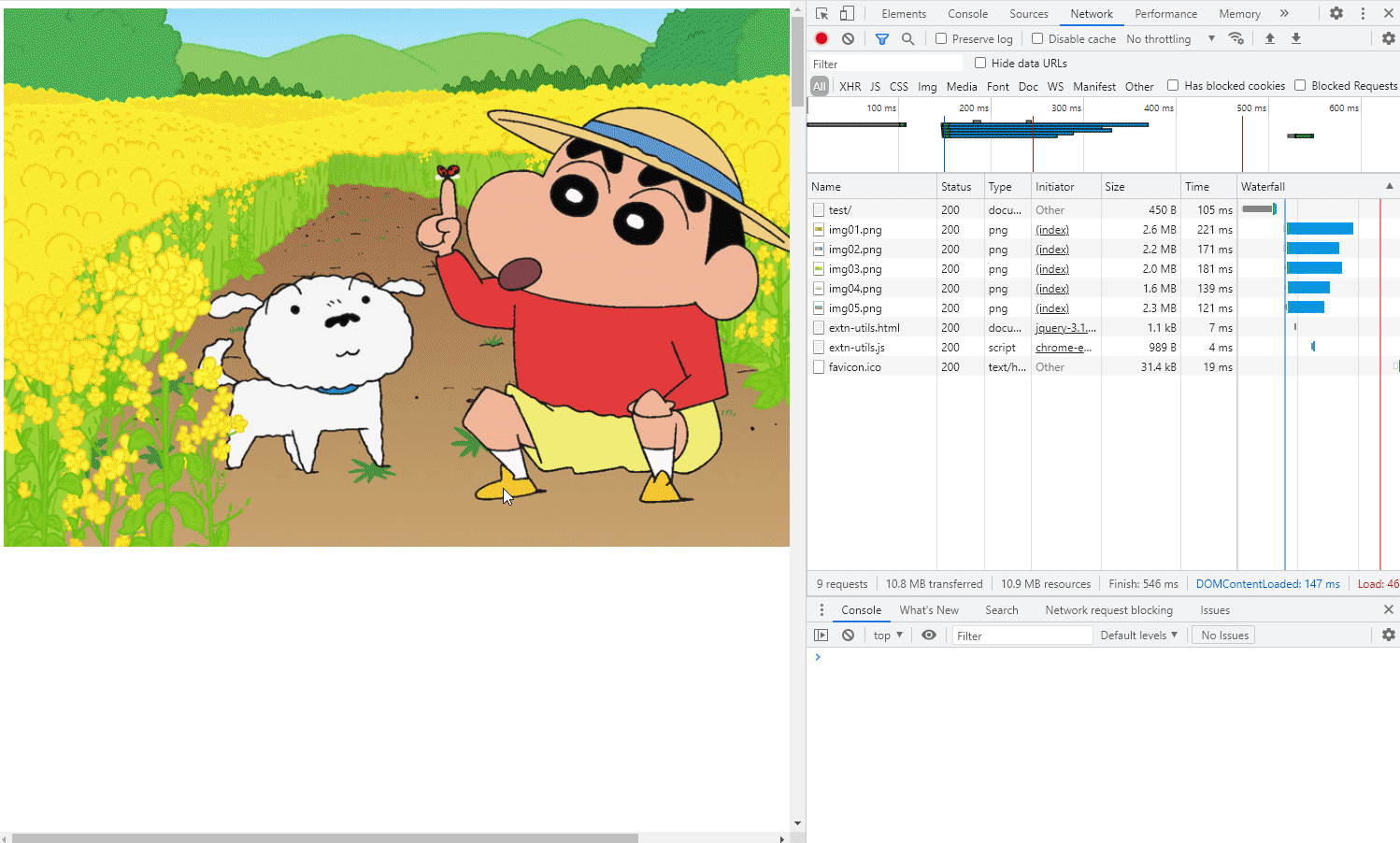Filter requests by Img type

pyautogui.click(x=927, y=86)
